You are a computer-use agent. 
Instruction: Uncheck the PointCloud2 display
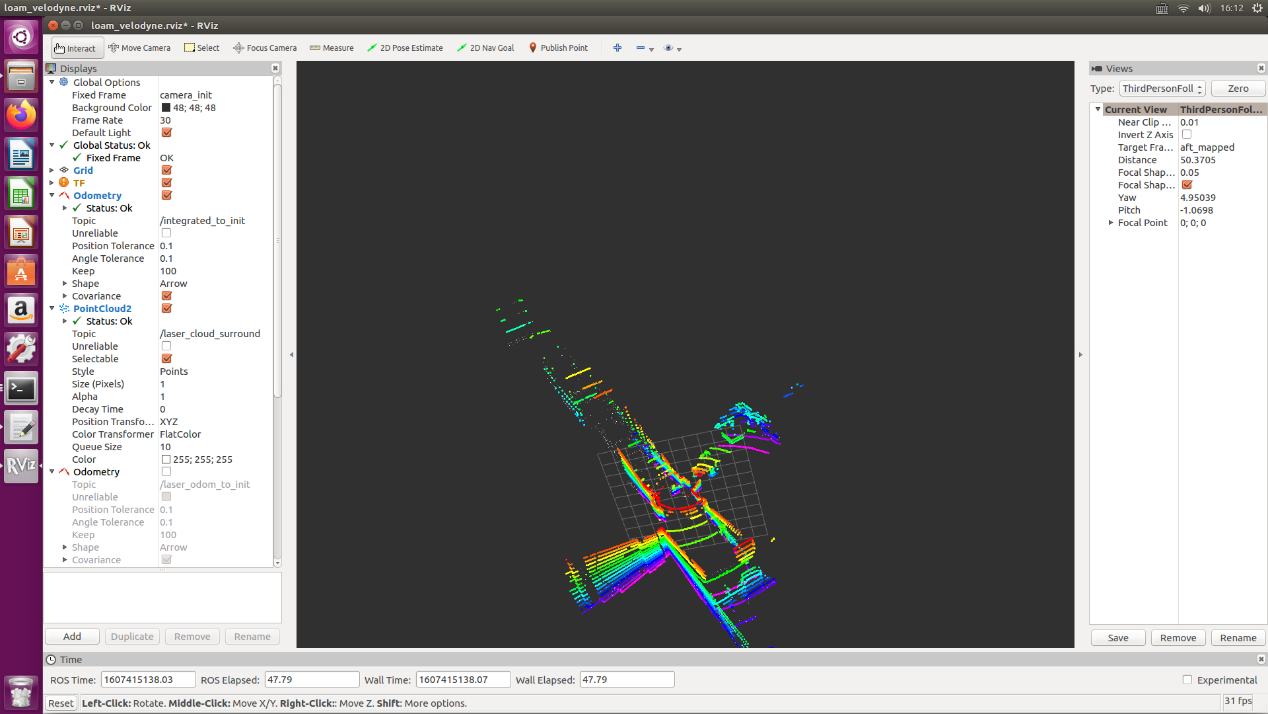coord(166,309)
